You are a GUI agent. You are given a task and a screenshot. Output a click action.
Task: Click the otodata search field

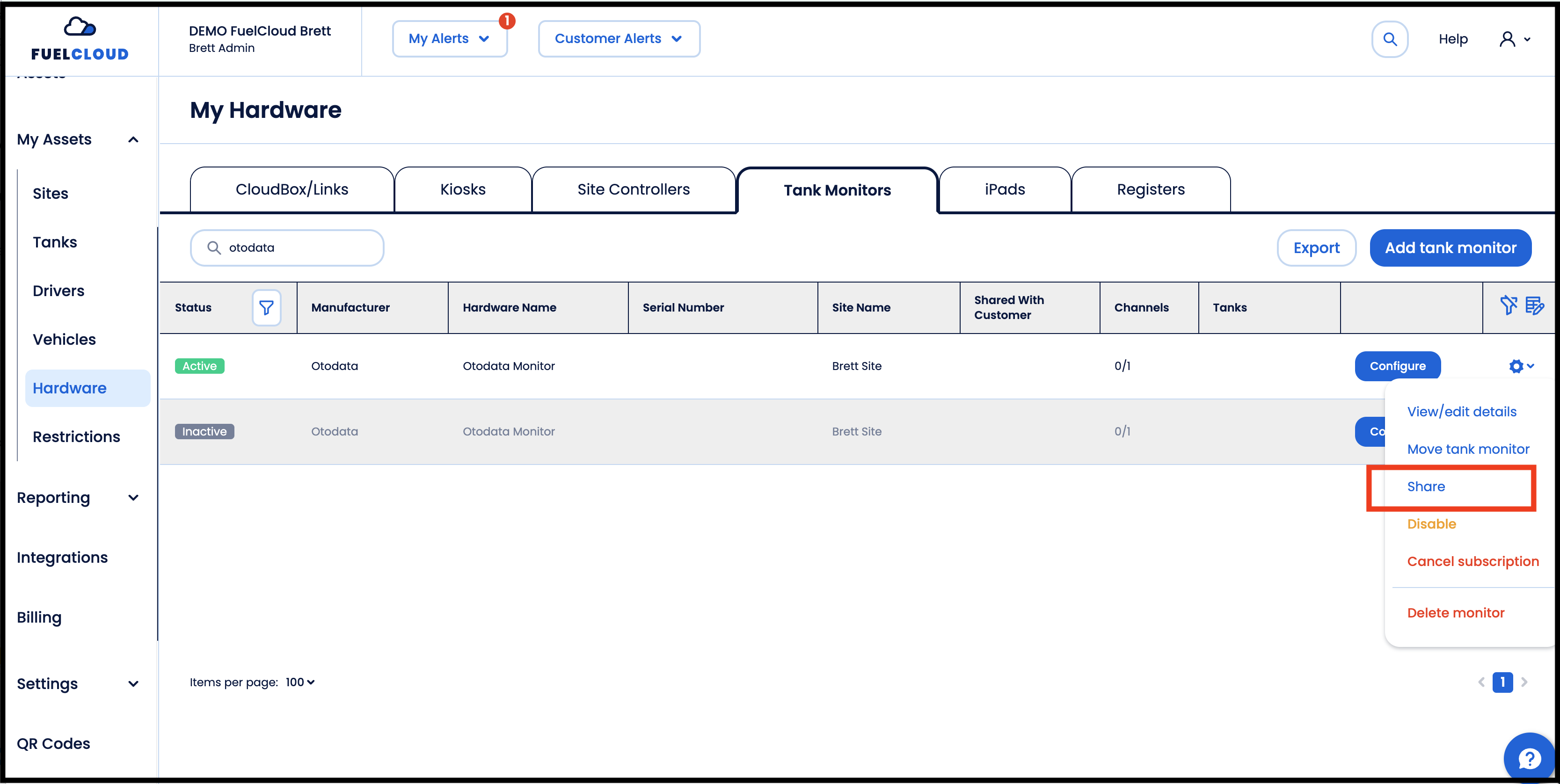287,247
